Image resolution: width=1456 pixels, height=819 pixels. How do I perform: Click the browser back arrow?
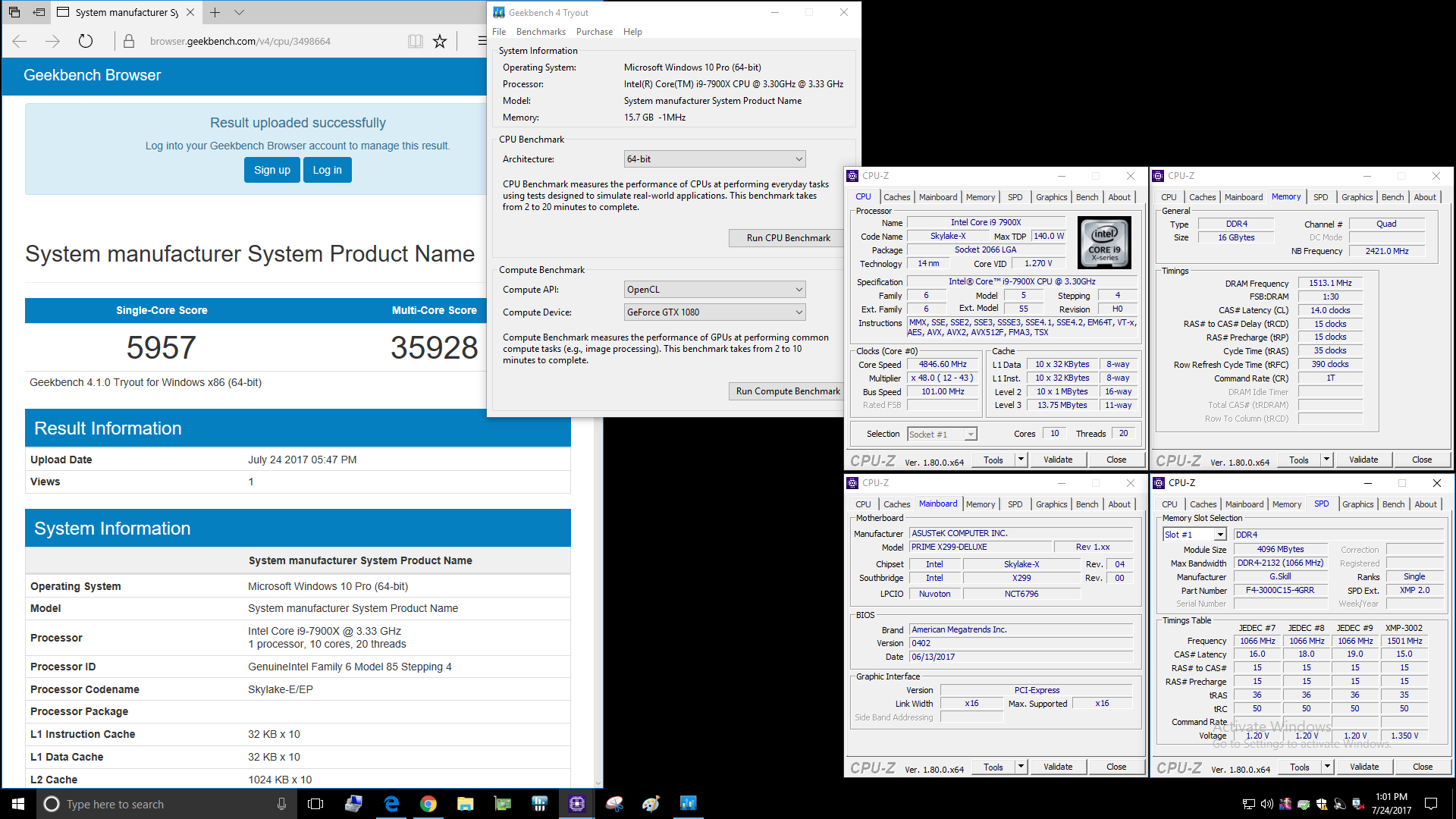(20, 41)
